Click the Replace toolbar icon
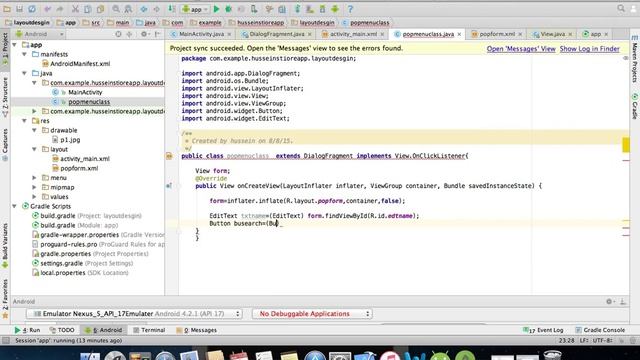Screen dimensions: 640x360 click(x=128, y=9)
